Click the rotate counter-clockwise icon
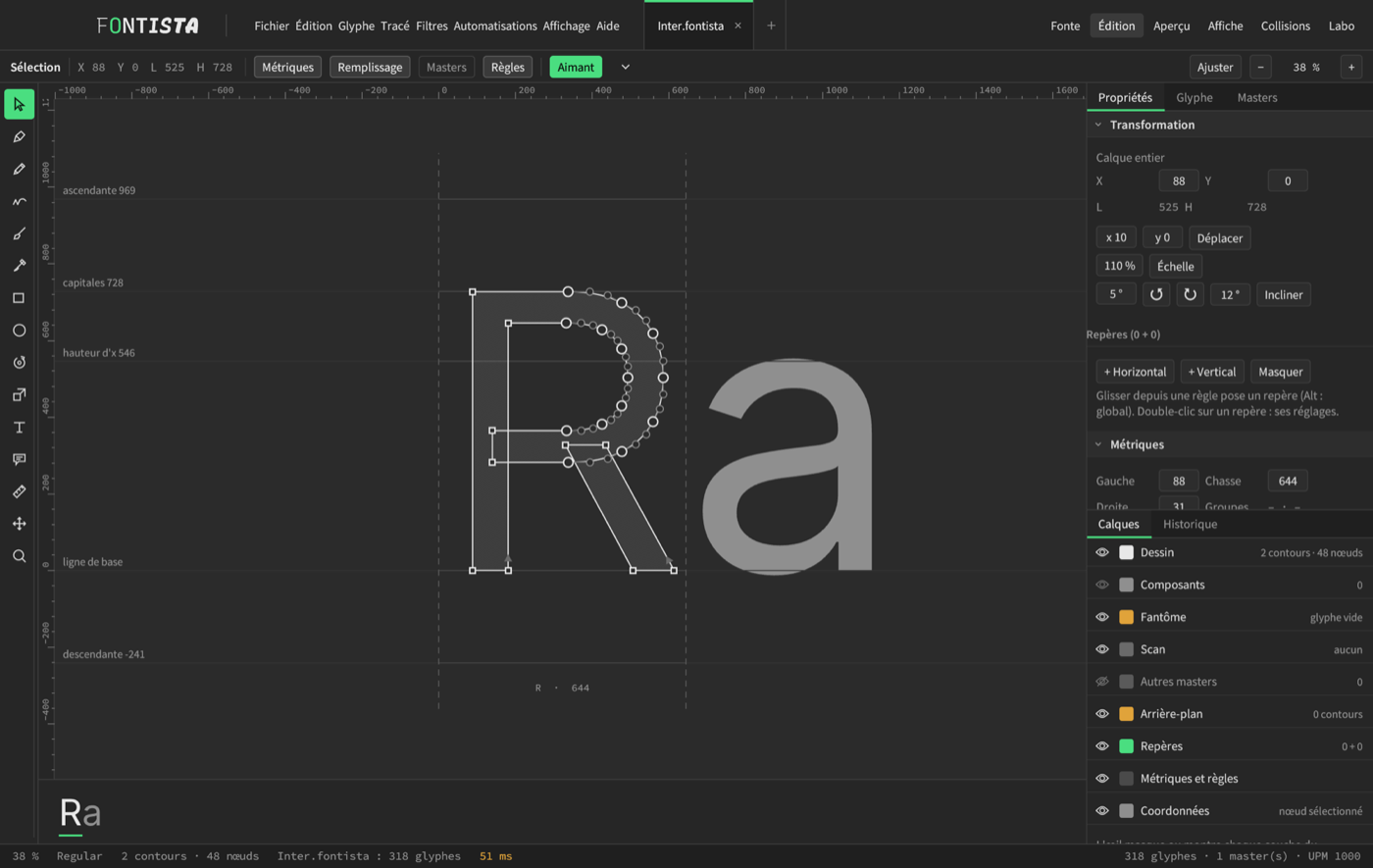 [1156, 294]
